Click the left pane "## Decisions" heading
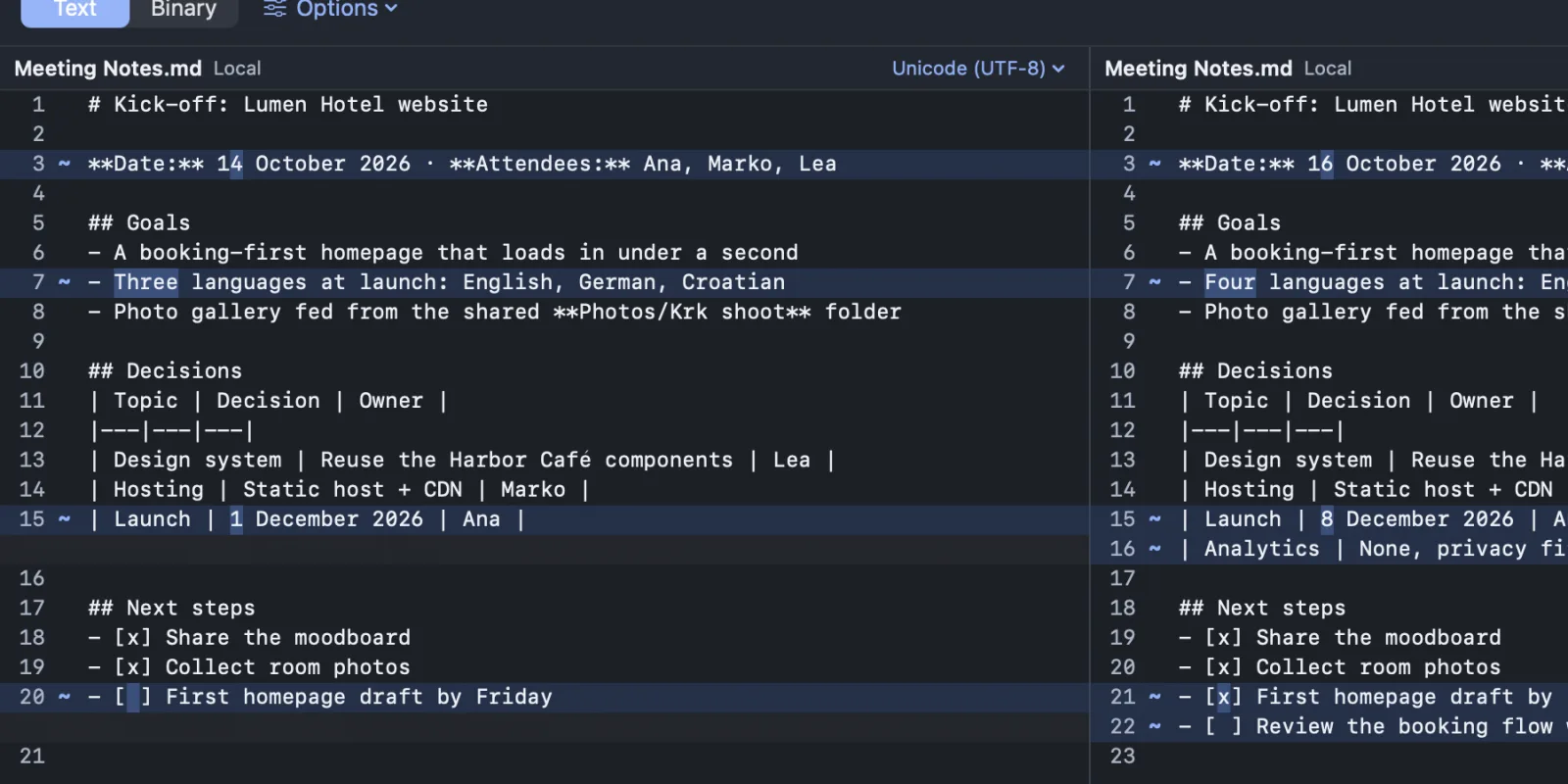The width and height of the screenshot is (1568, 784). 165,371
